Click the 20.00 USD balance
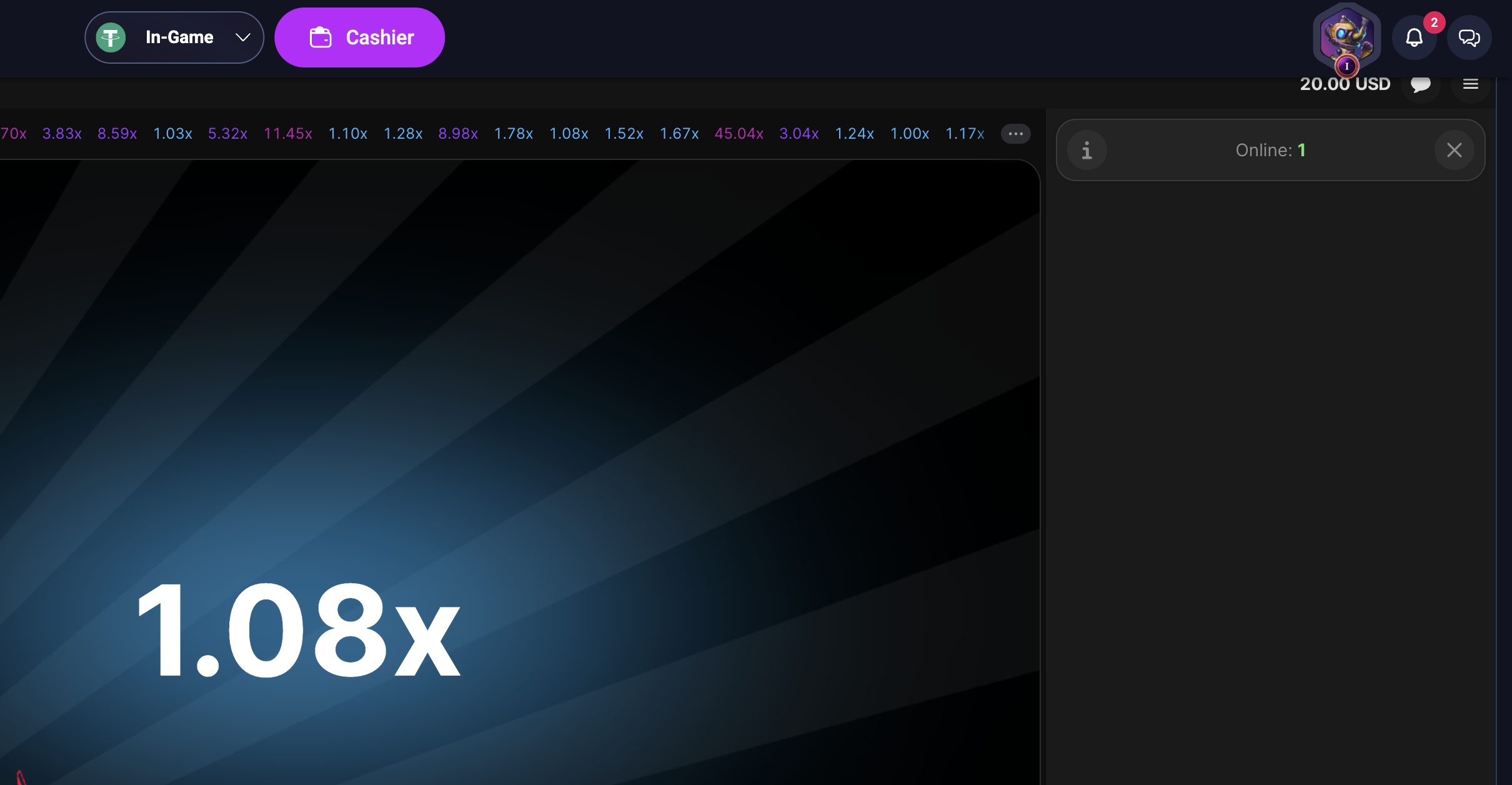 click(x=1345, y=84)
